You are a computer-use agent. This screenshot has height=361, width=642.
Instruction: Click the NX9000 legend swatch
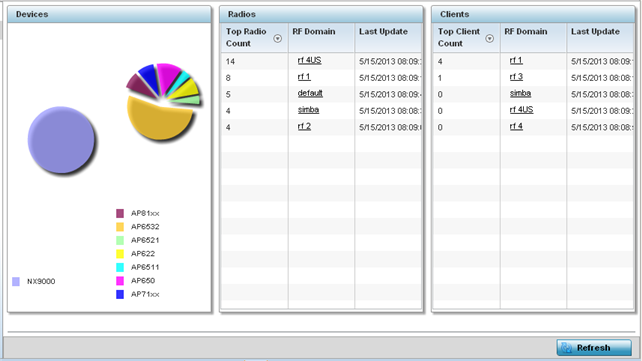coord(16,281)
